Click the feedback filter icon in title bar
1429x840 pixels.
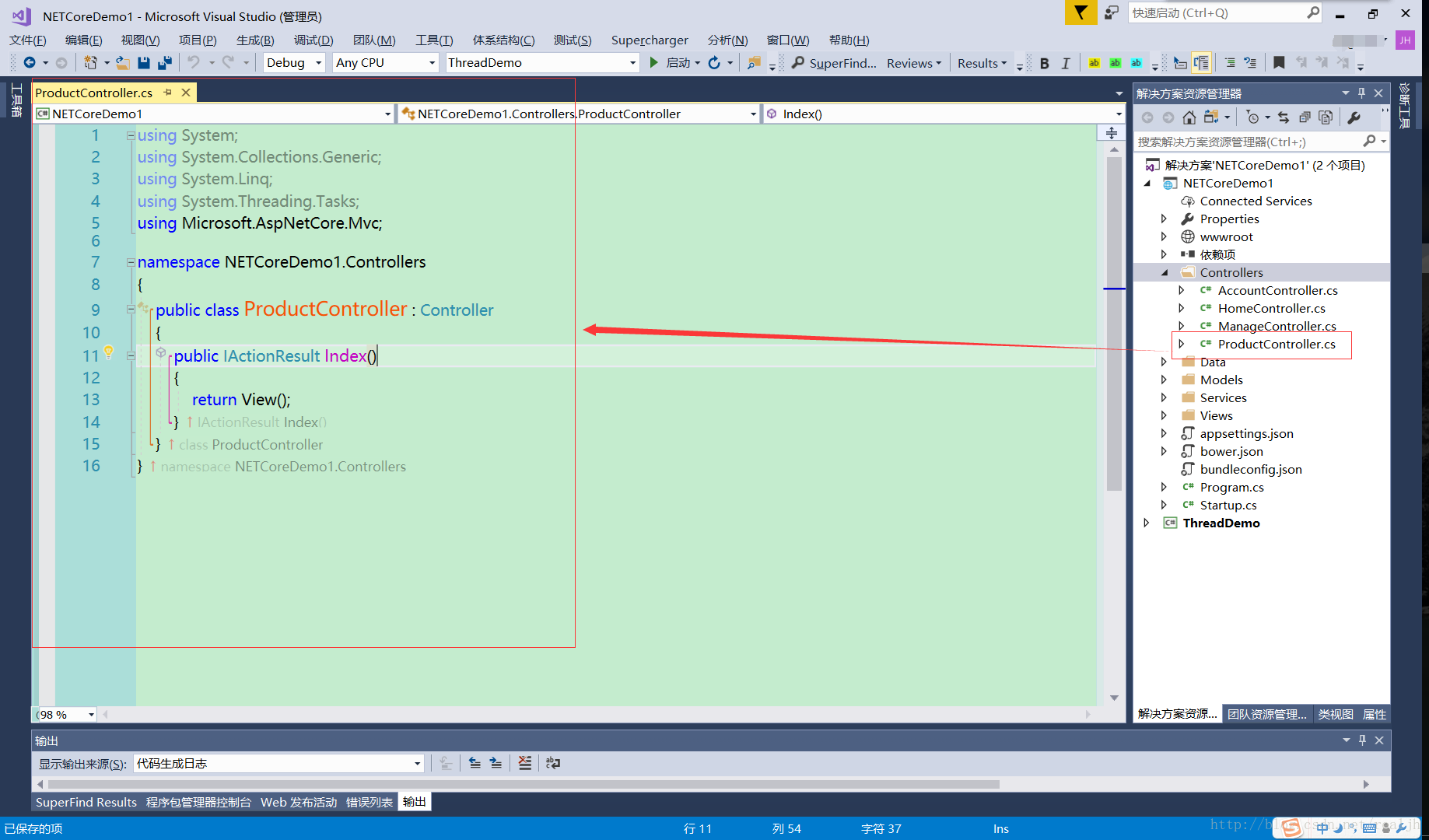tap(1081, 12)
